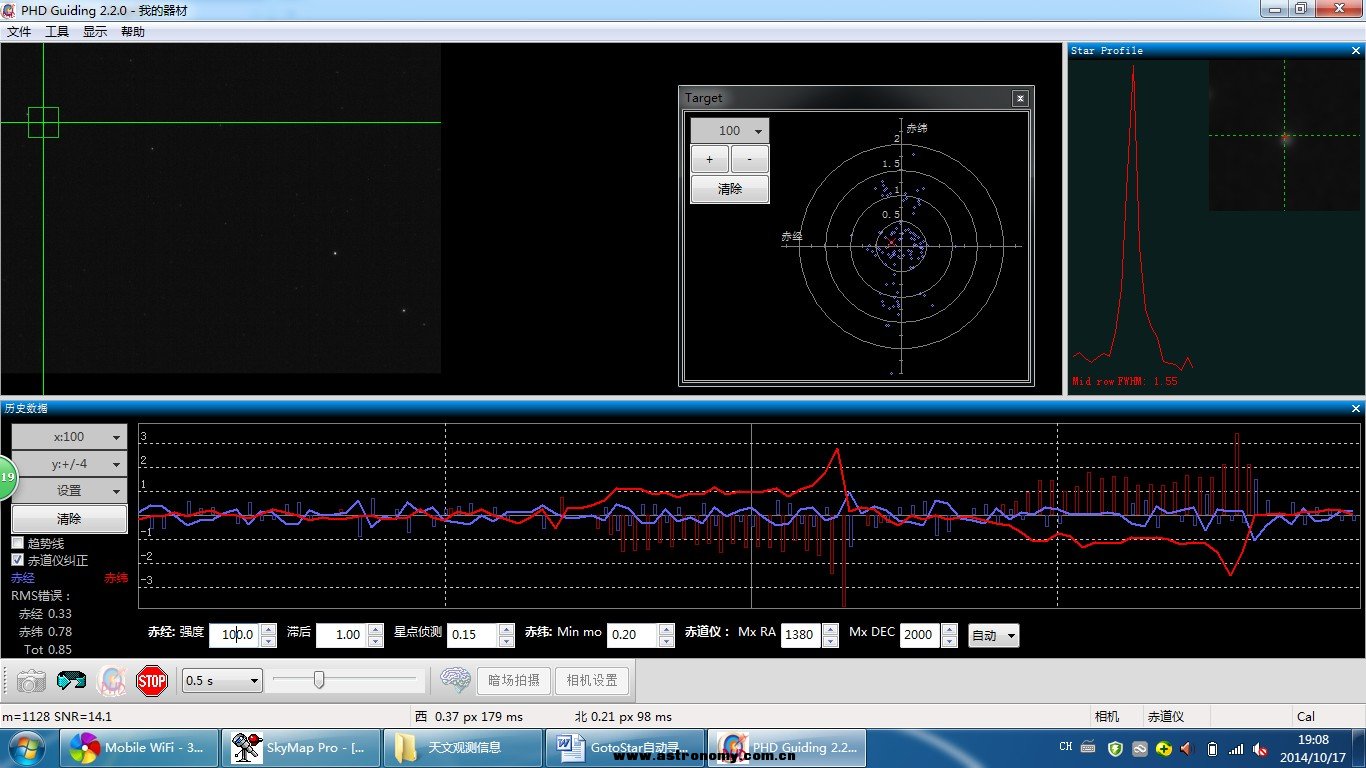Decrease the Min mo value with the down arrow
This screenshot has height=768, width=1366.
coord(667,642)
